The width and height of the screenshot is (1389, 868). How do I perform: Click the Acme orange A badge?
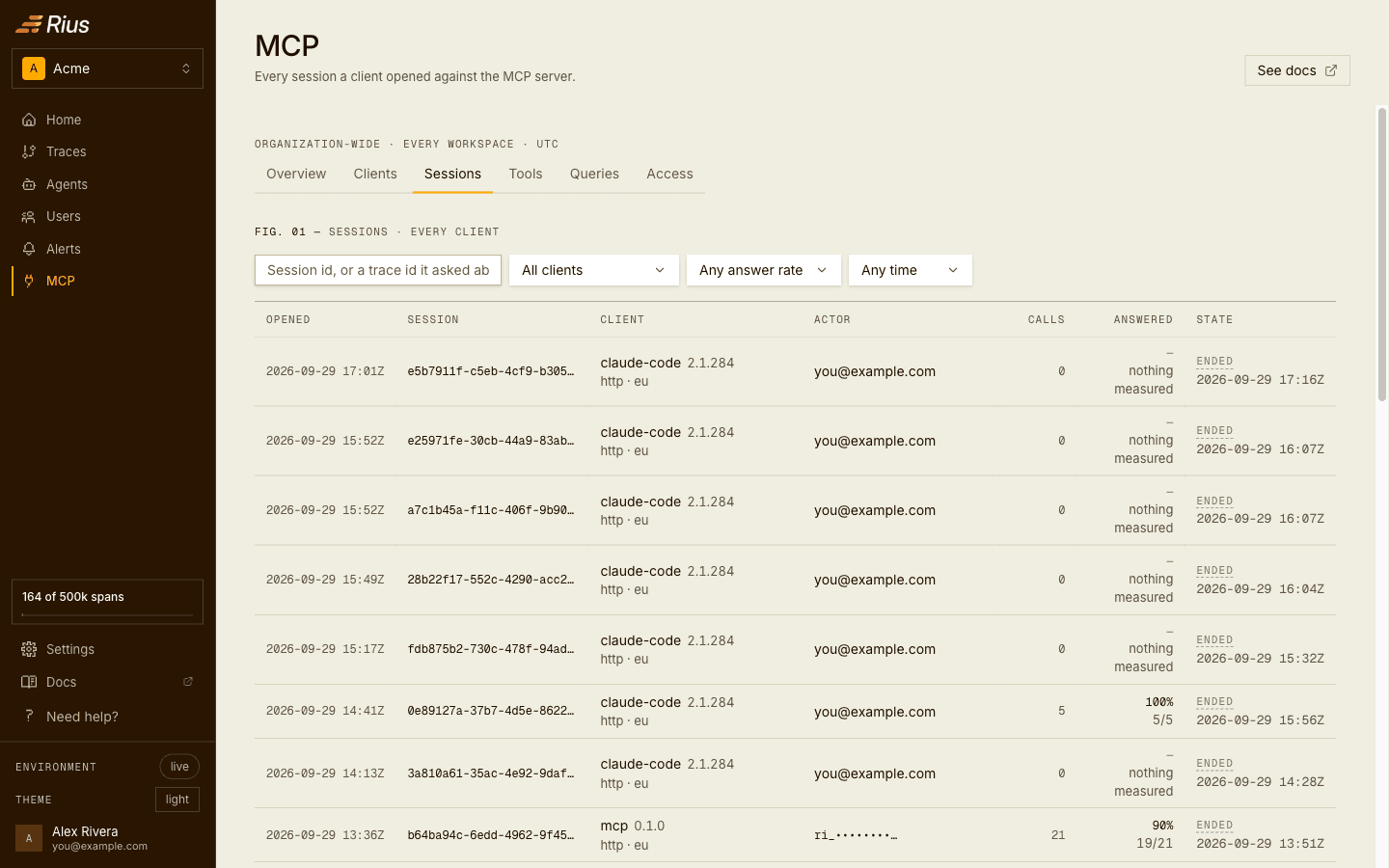(x=34, y=68)
